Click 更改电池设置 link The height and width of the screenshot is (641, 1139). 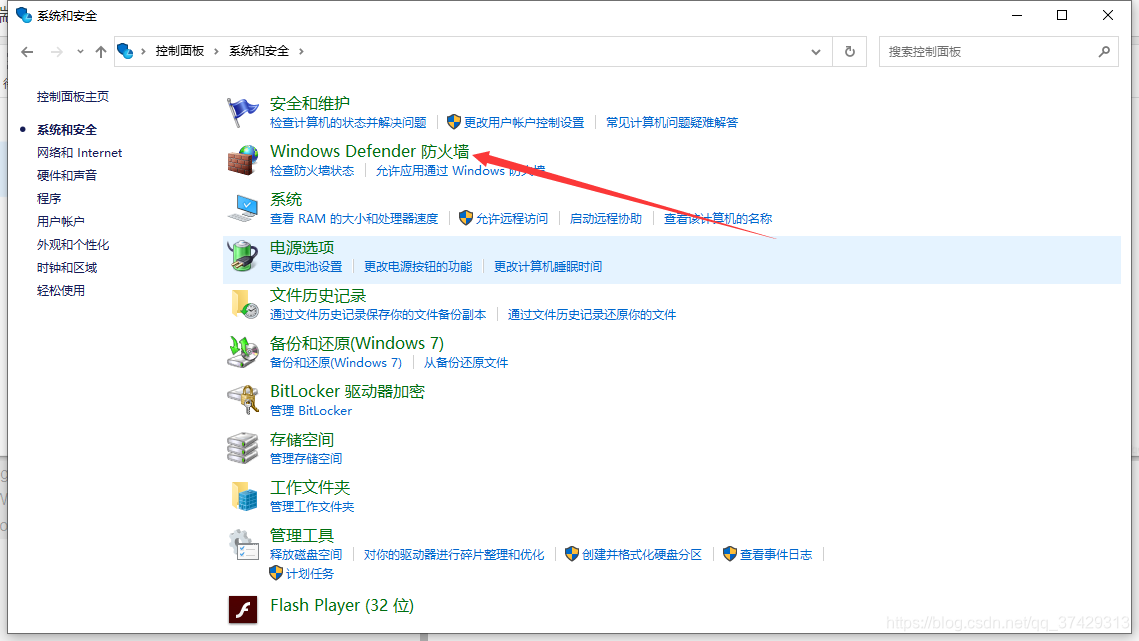click(x=306, y=267)
